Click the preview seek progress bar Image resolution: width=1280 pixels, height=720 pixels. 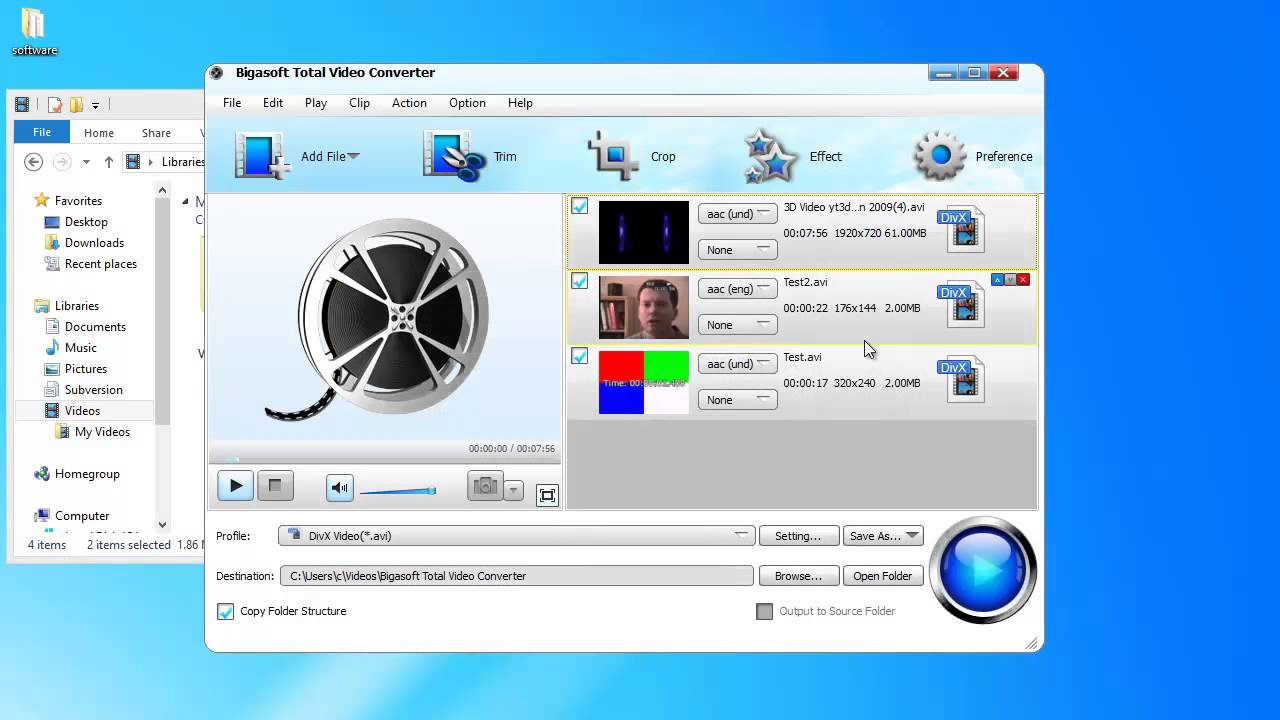(x=384, y=460)
